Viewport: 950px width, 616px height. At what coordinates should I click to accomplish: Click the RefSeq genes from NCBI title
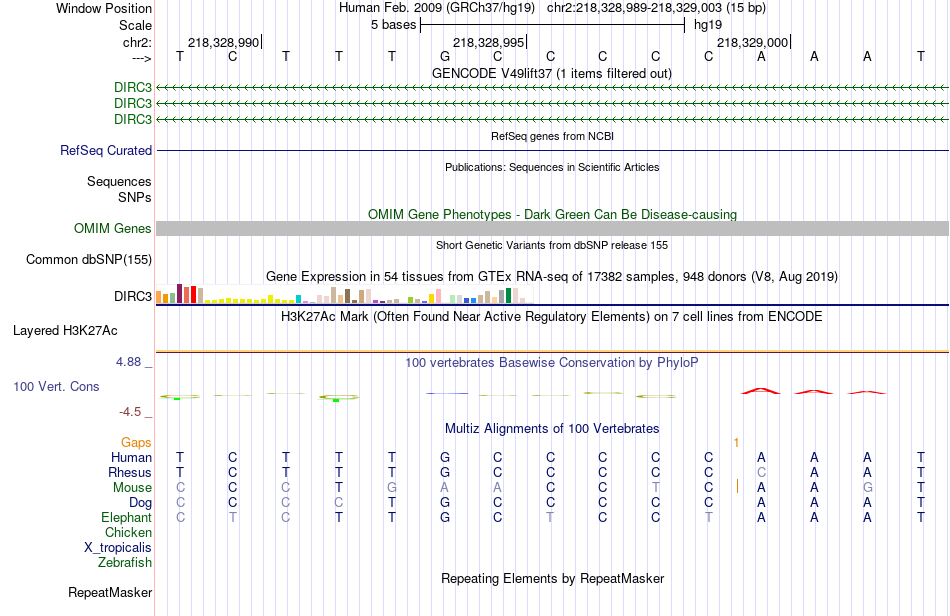coord(553,136)
